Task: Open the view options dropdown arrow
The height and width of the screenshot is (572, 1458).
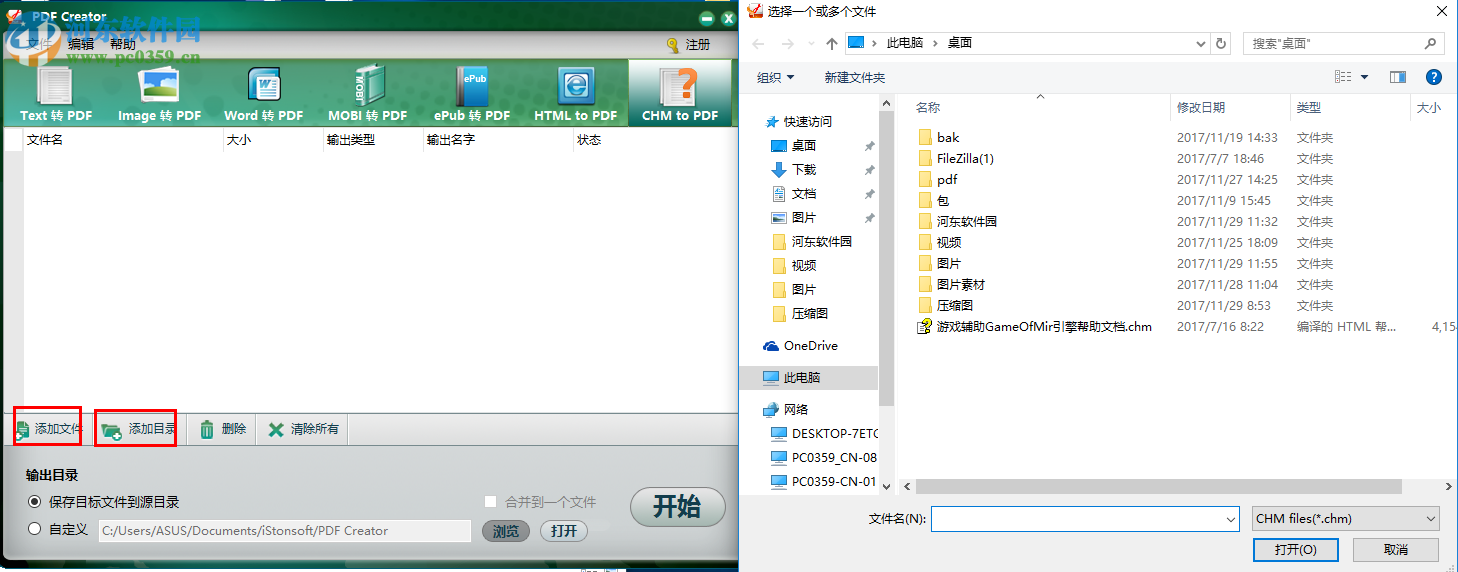Action: click(1365, 77)
